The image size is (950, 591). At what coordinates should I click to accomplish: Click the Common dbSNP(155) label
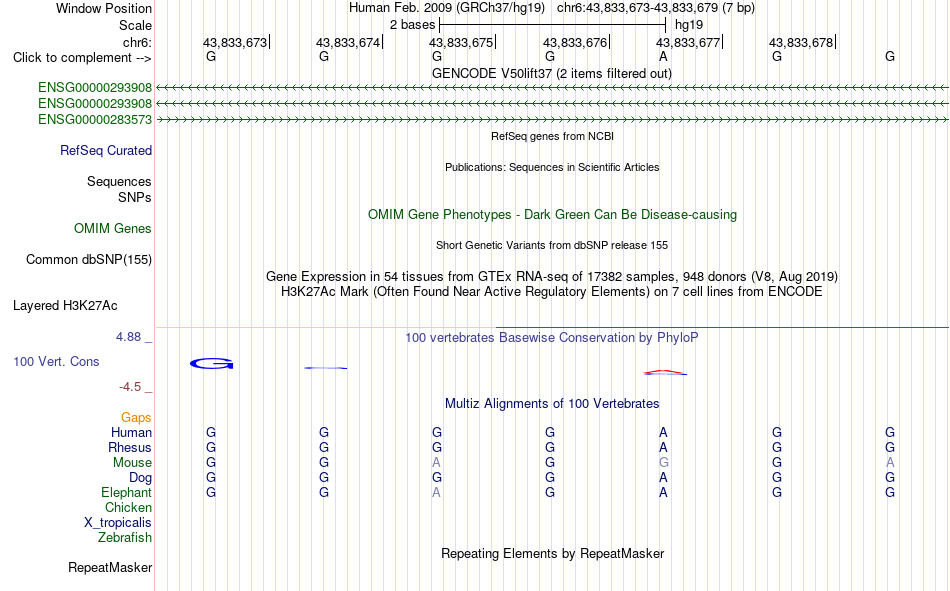(x=88, y=259)
